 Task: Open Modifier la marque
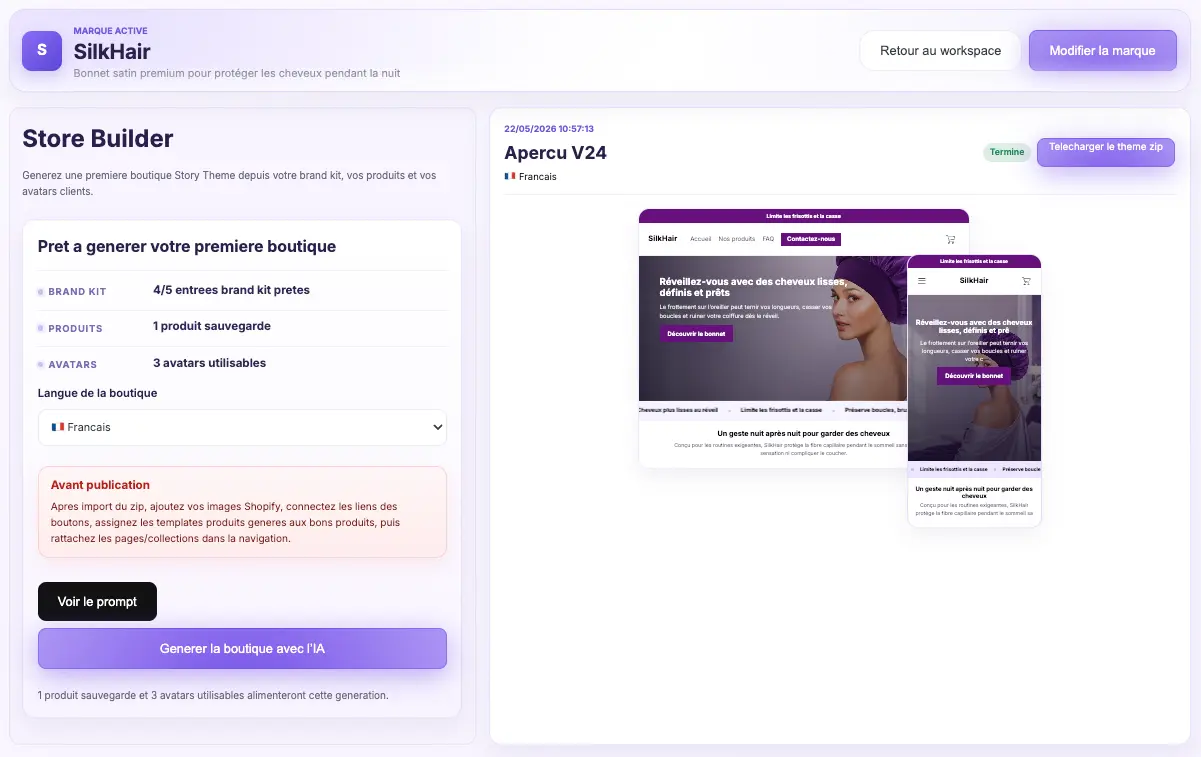click(x=1102, y=50)
